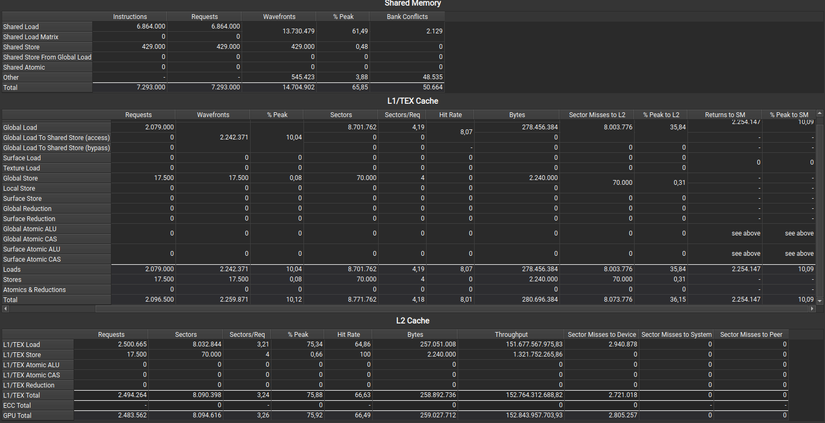Click the Surface Load row label
The width and height of the screenshot is (825, 423).
57,158
